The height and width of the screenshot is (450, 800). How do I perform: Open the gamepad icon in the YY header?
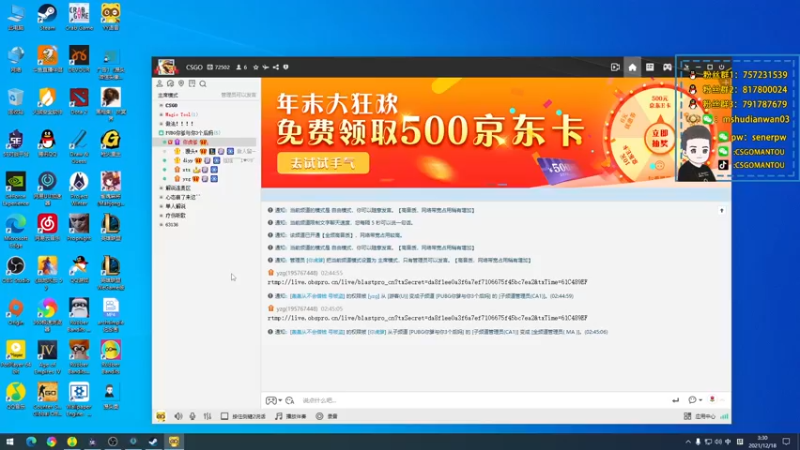[x=667, y=67]
